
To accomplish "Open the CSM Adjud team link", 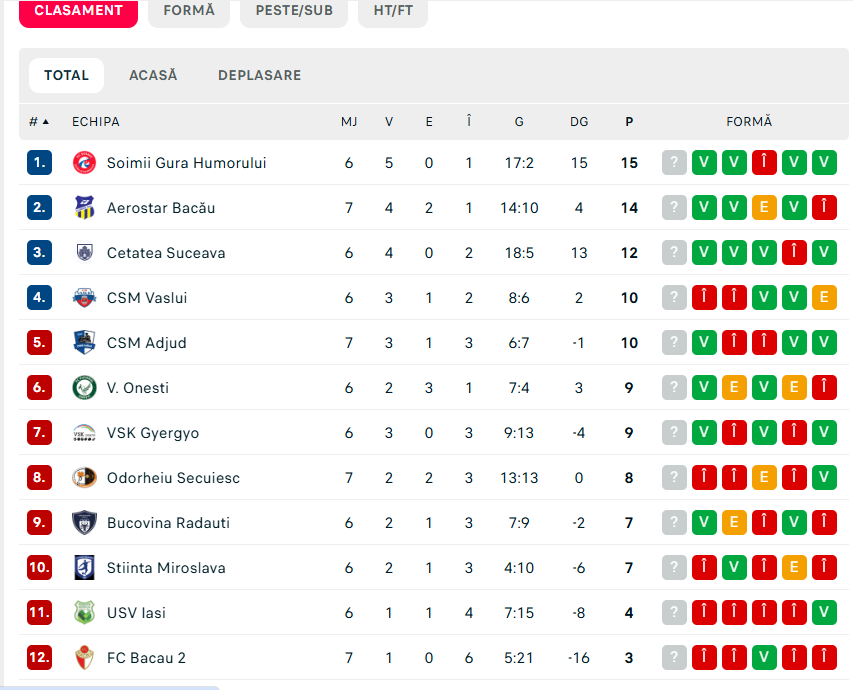I will [146, 343].
